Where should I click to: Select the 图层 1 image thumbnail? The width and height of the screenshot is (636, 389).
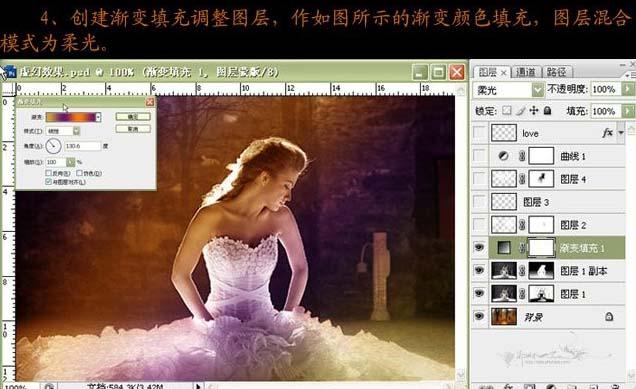tap(504, 294)
